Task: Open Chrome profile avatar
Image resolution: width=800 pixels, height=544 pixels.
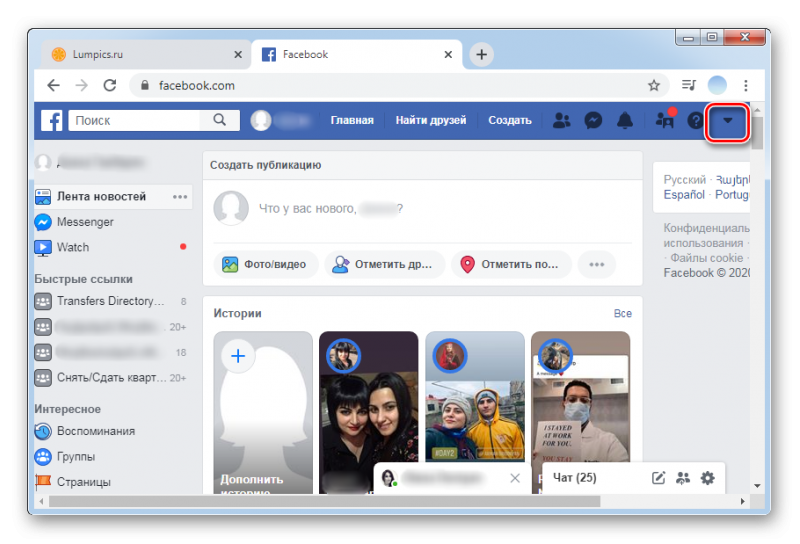Action: 717,85
